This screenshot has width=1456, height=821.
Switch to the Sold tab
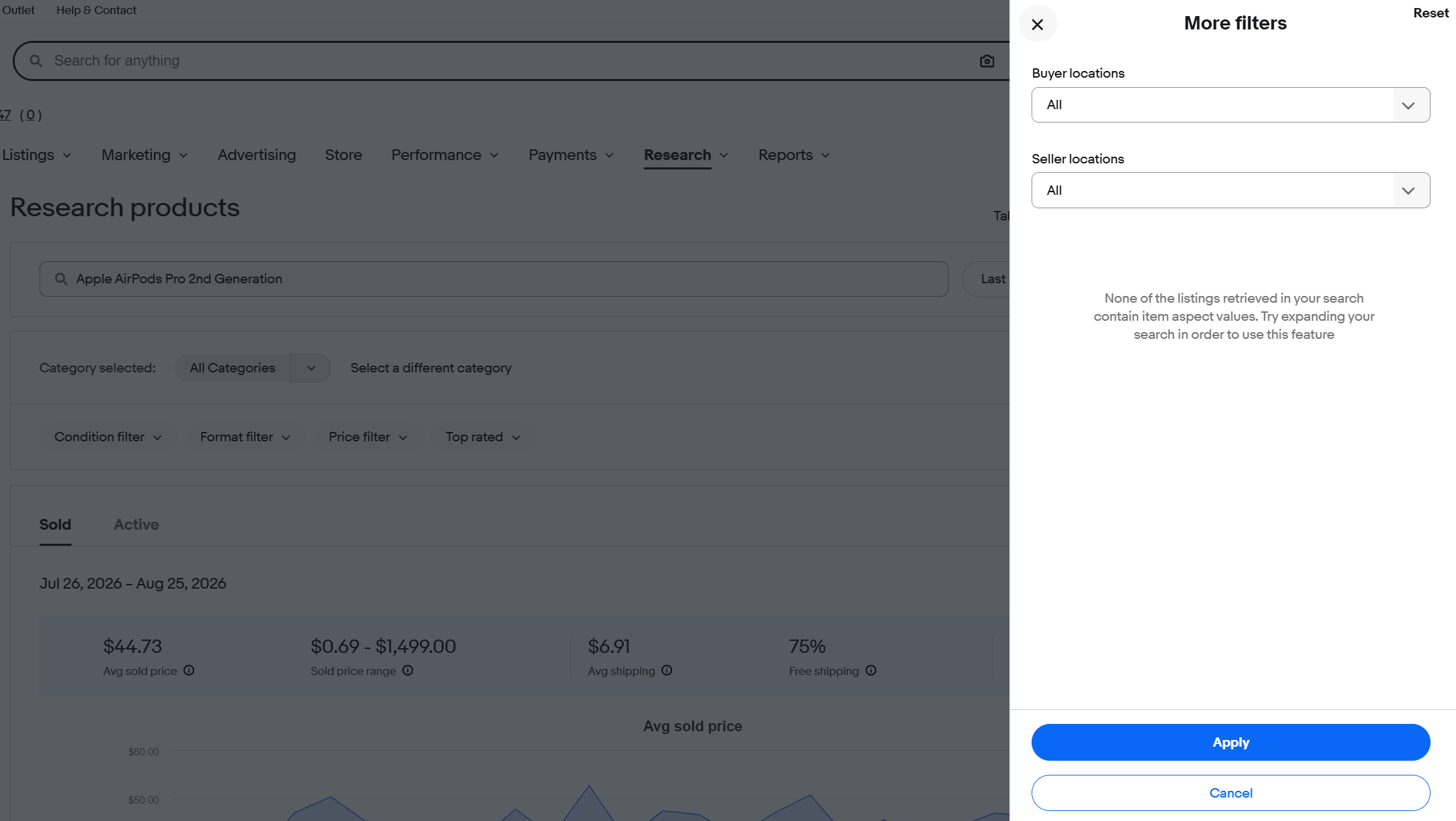tap(55, 525)
